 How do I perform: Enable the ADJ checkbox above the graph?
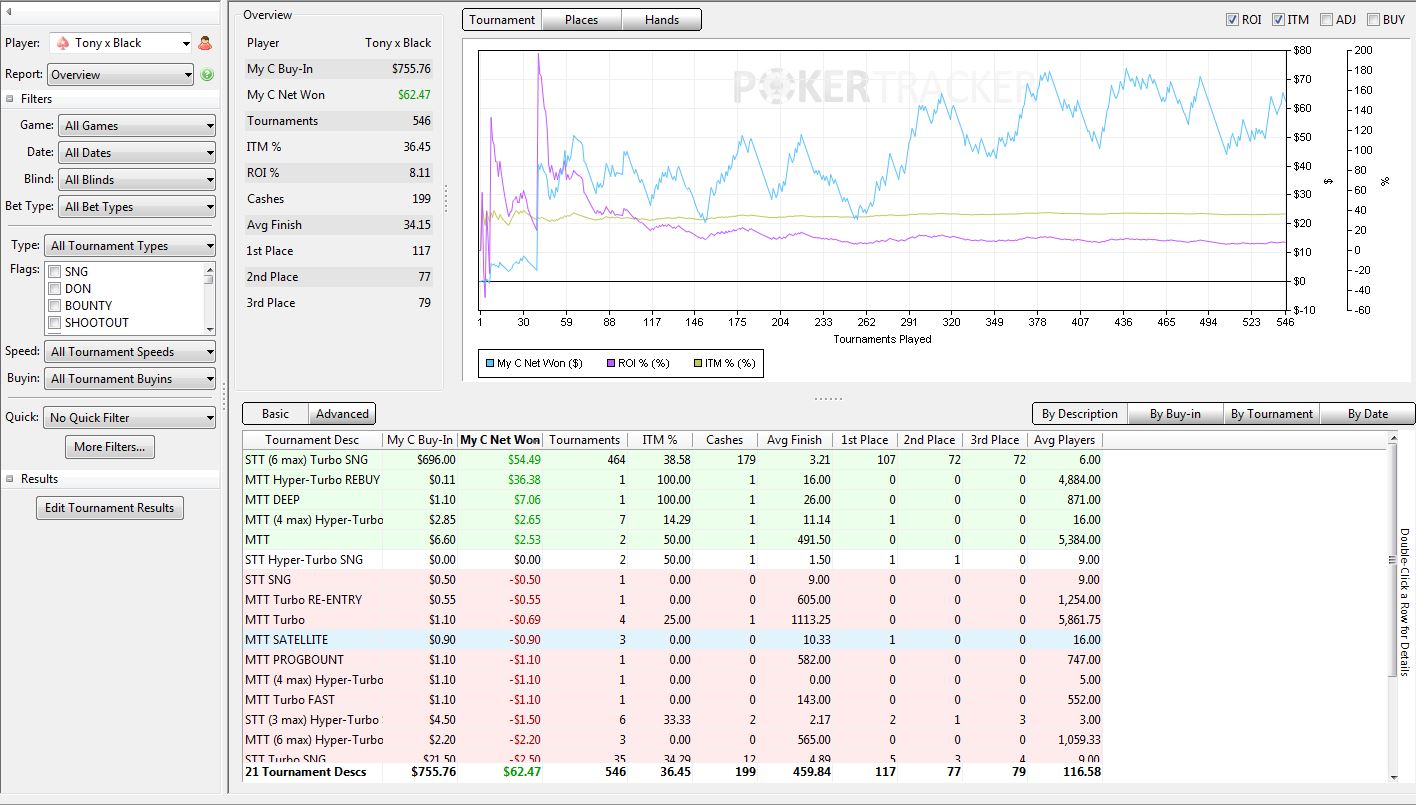click(x=1326, y=19)
